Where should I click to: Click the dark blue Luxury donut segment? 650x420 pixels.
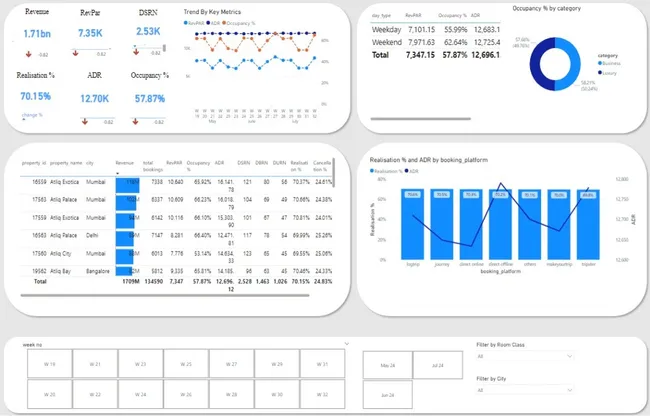coord(536,64)
